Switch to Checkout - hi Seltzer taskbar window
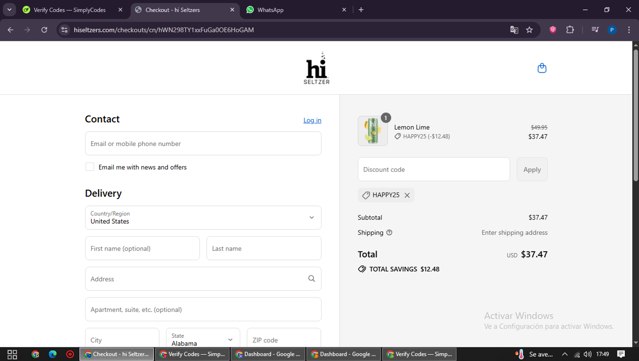This screenshot has width=639, height=361. point(117,354)
